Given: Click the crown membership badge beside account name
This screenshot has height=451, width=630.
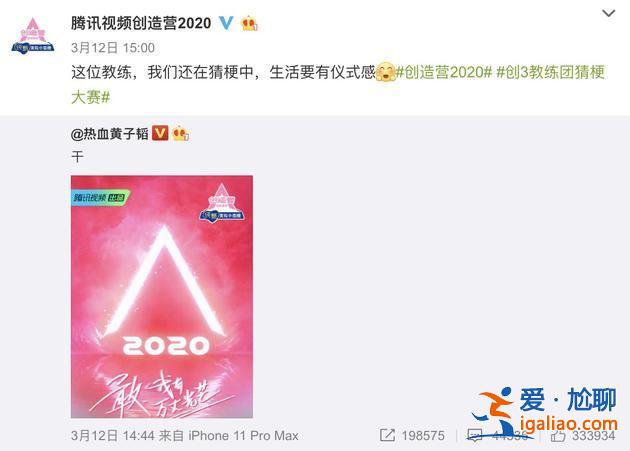Looking at the screenshot, I should point(249,23).
